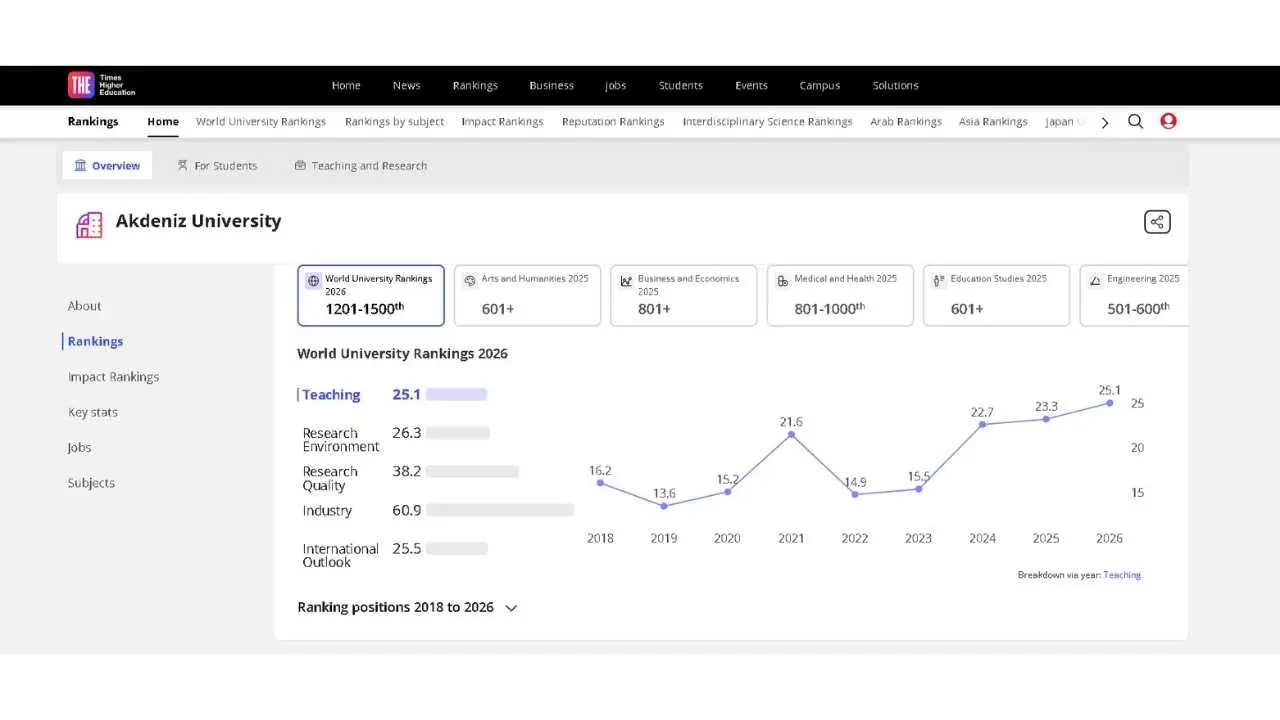The height and width of the screenshot is (720, 1280).
Task: Click the user account profile icon
Action: click(1168, 121)
